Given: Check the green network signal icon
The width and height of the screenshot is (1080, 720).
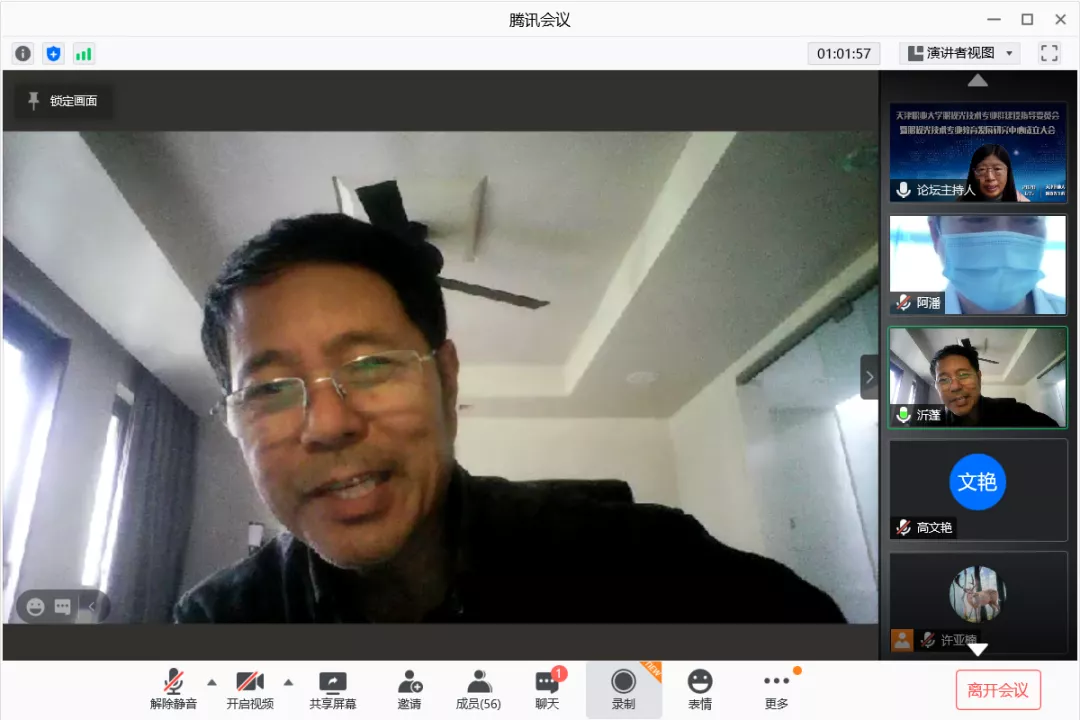Looking at the screenshot, I should pyautogui.click(x=84, y=54).
